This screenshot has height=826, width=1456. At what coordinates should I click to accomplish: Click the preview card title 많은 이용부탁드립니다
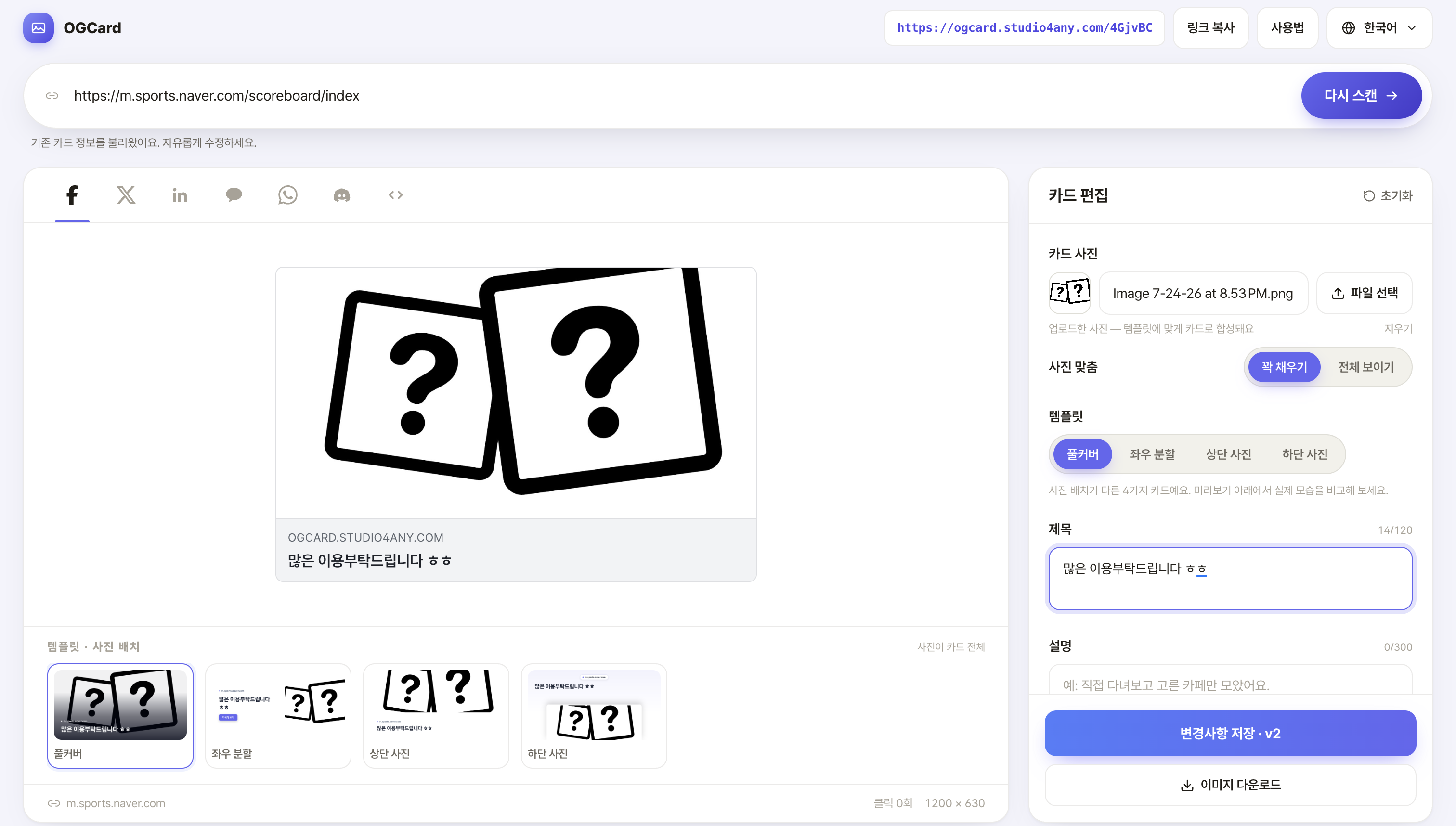pos(369,560)
